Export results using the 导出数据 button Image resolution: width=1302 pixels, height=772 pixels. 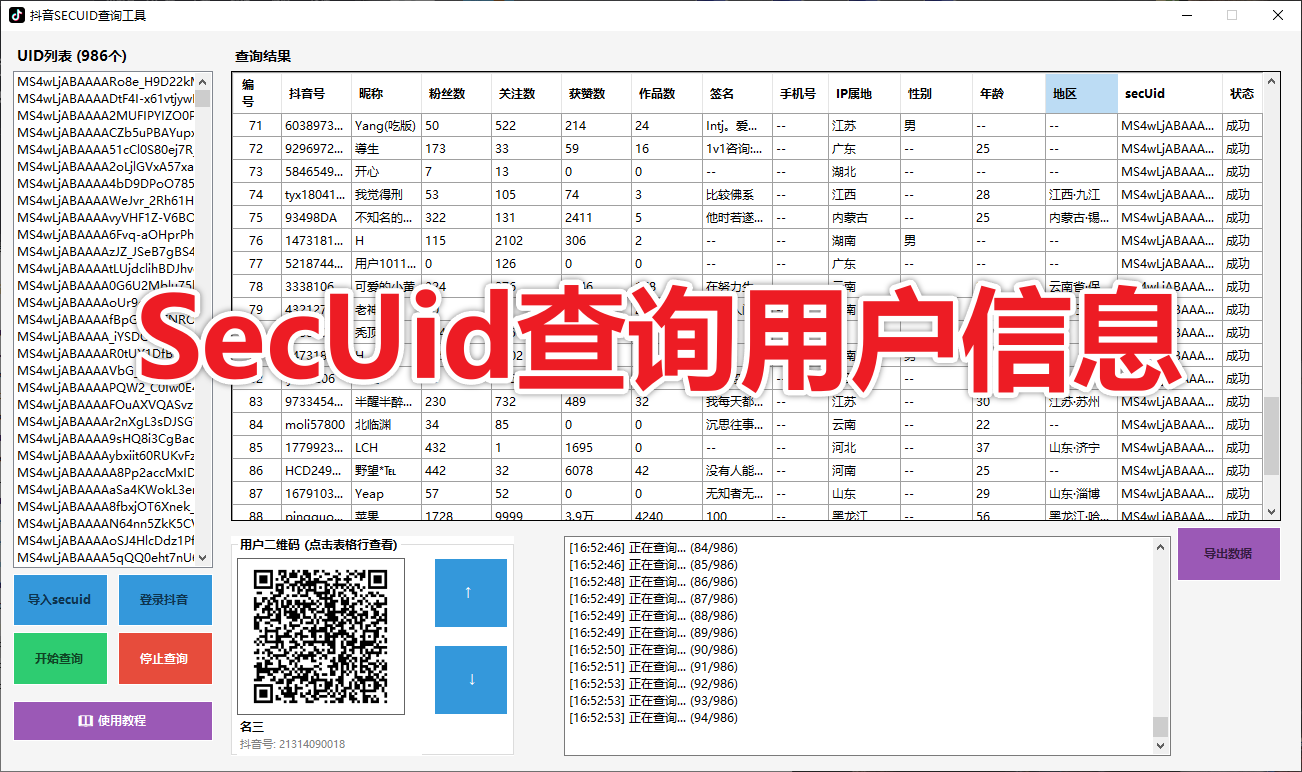coord(1228,553)
